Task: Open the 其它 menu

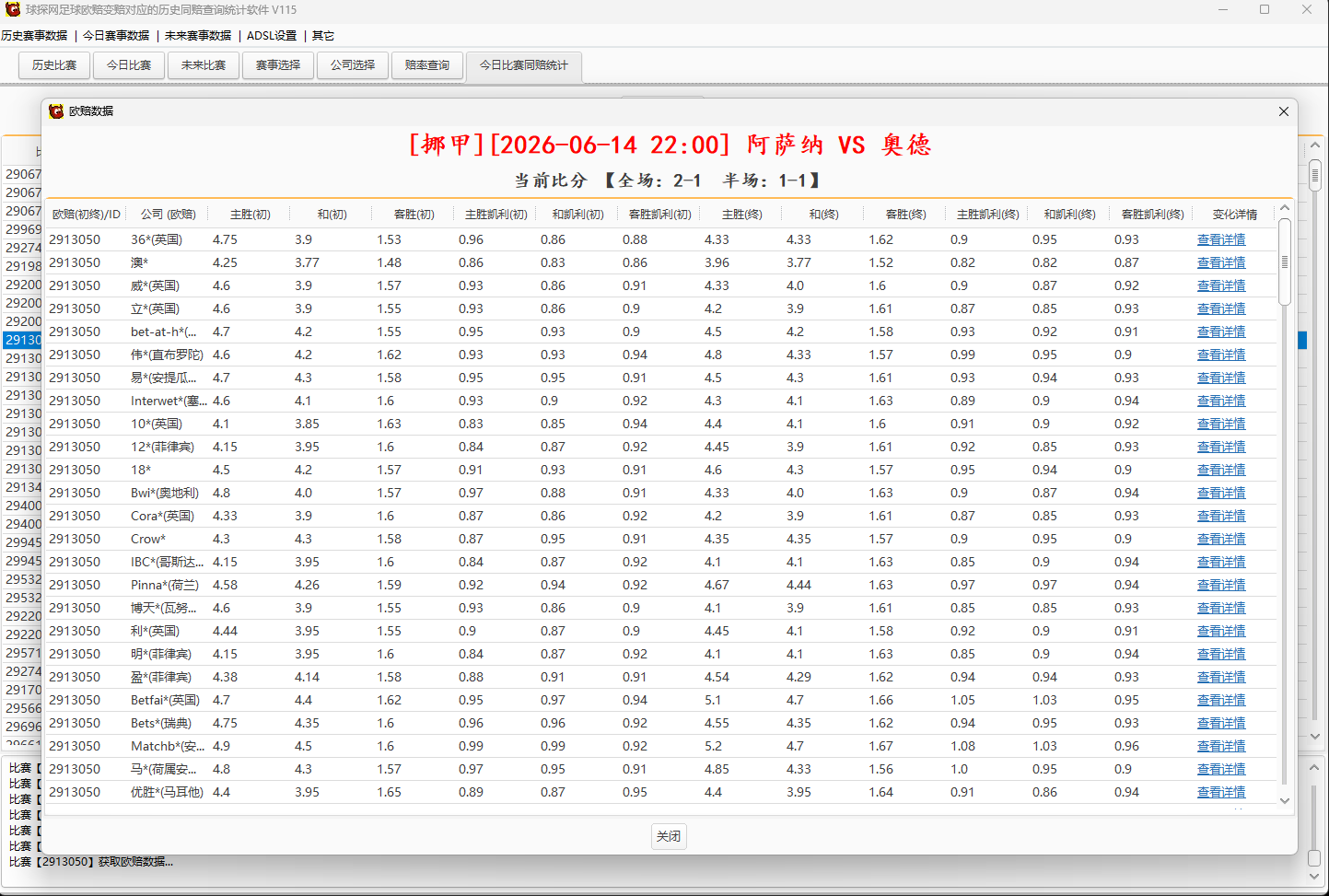Action: (x=323, y=36)
